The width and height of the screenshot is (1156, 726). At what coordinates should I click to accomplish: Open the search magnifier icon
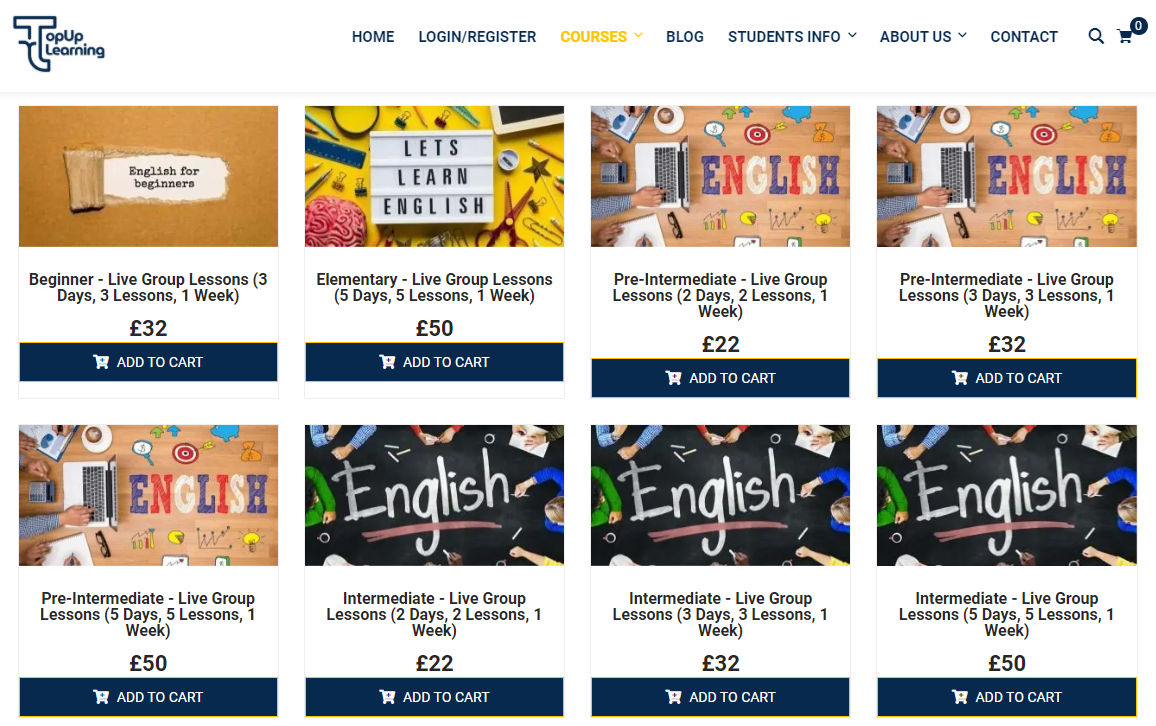click(x=1096, y=36)
